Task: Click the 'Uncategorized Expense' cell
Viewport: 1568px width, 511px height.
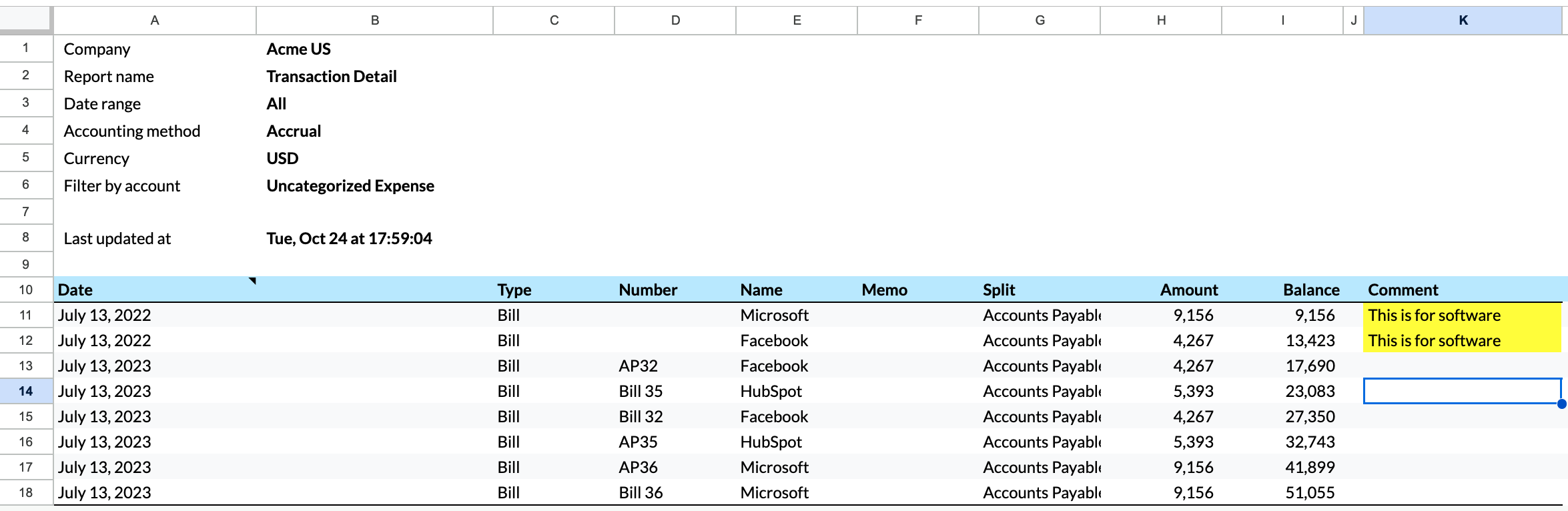Action: (375, 185)
